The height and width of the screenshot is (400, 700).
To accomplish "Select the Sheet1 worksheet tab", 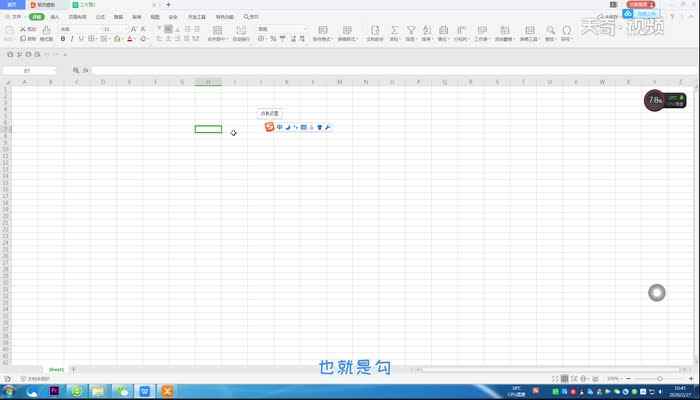I will [x=56, y=369].
